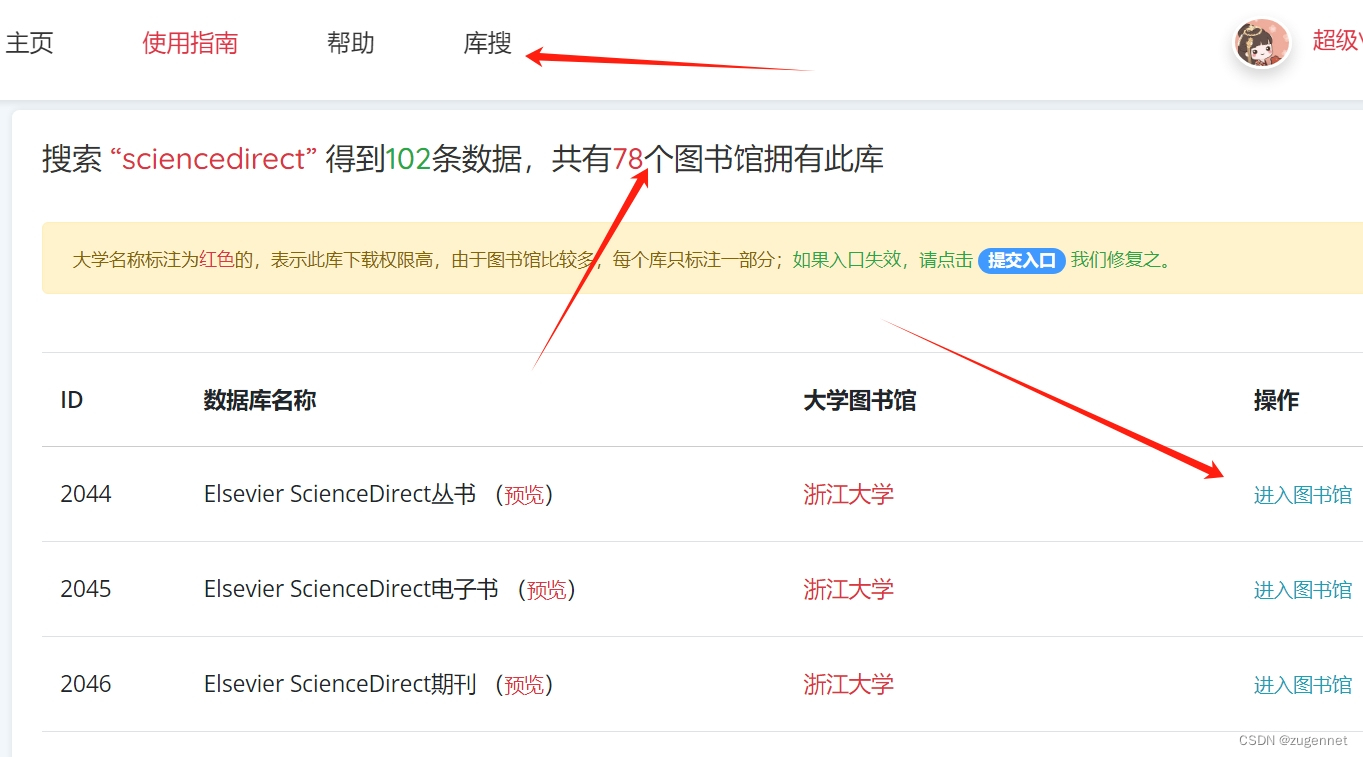Select 浙江大学 in row 2044
Viewport: 1363px width, 757px height.
tap(849, 494)
